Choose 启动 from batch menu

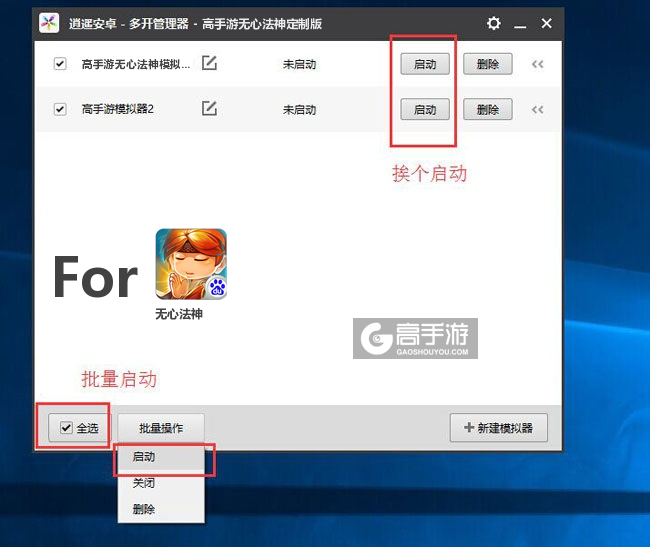pyautogui.click(x=161, y=457)
